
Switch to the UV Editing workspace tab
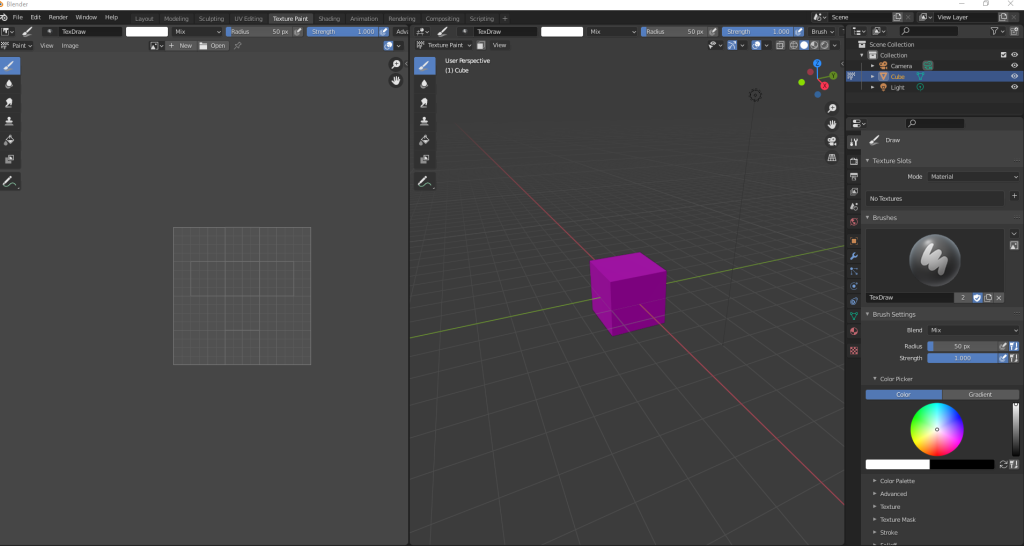click(x=248, y=19)
